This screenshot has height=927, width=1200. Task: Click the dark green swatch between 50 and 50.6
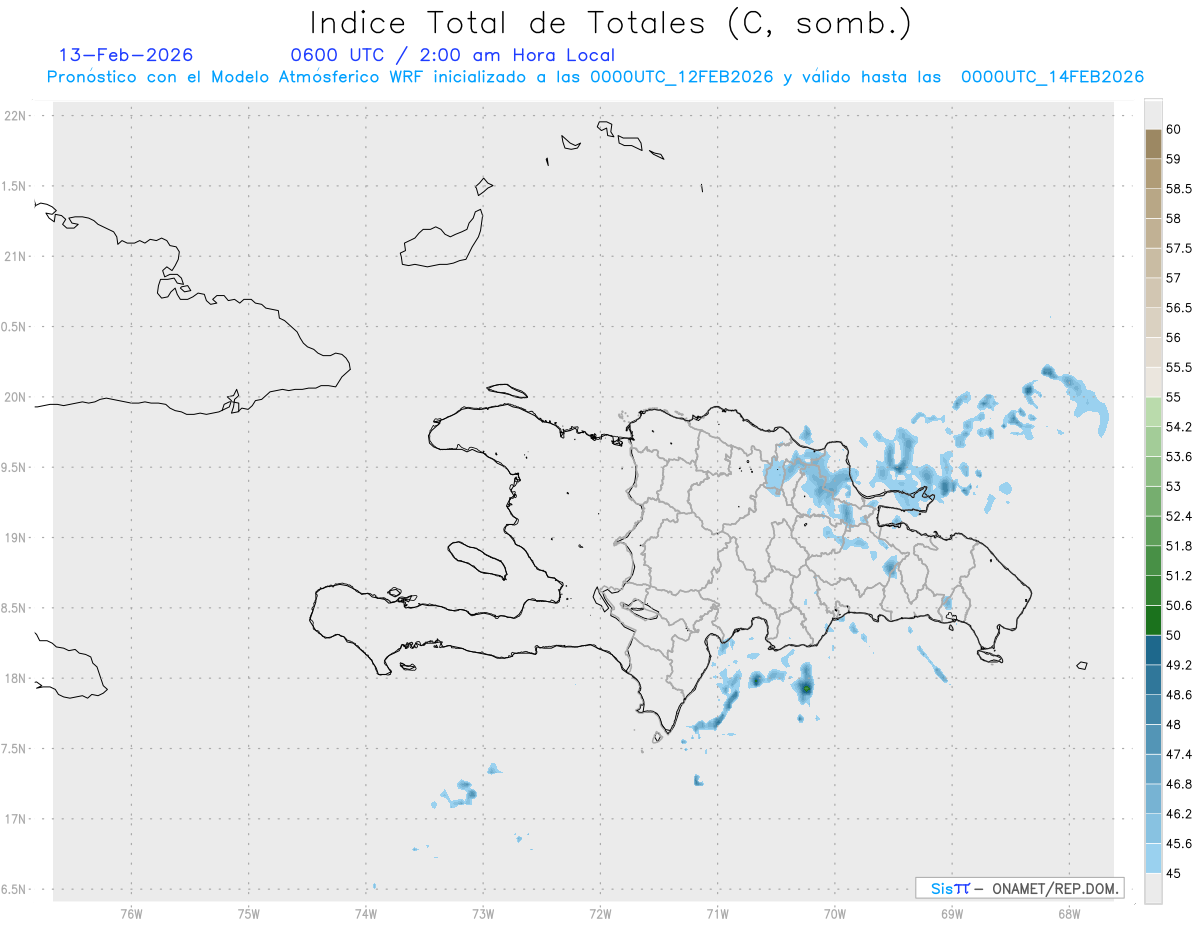click(1153, 620)
